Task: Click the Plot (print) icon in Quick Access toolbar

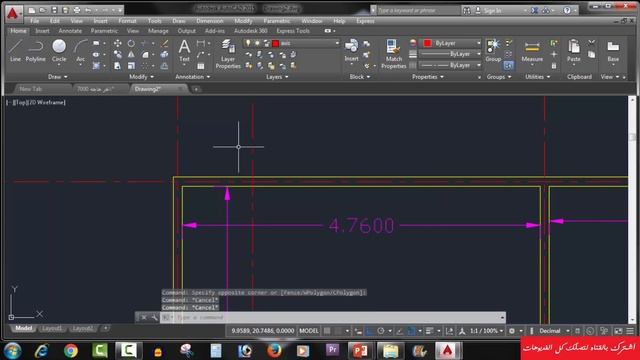Action: tap(76, 10)
